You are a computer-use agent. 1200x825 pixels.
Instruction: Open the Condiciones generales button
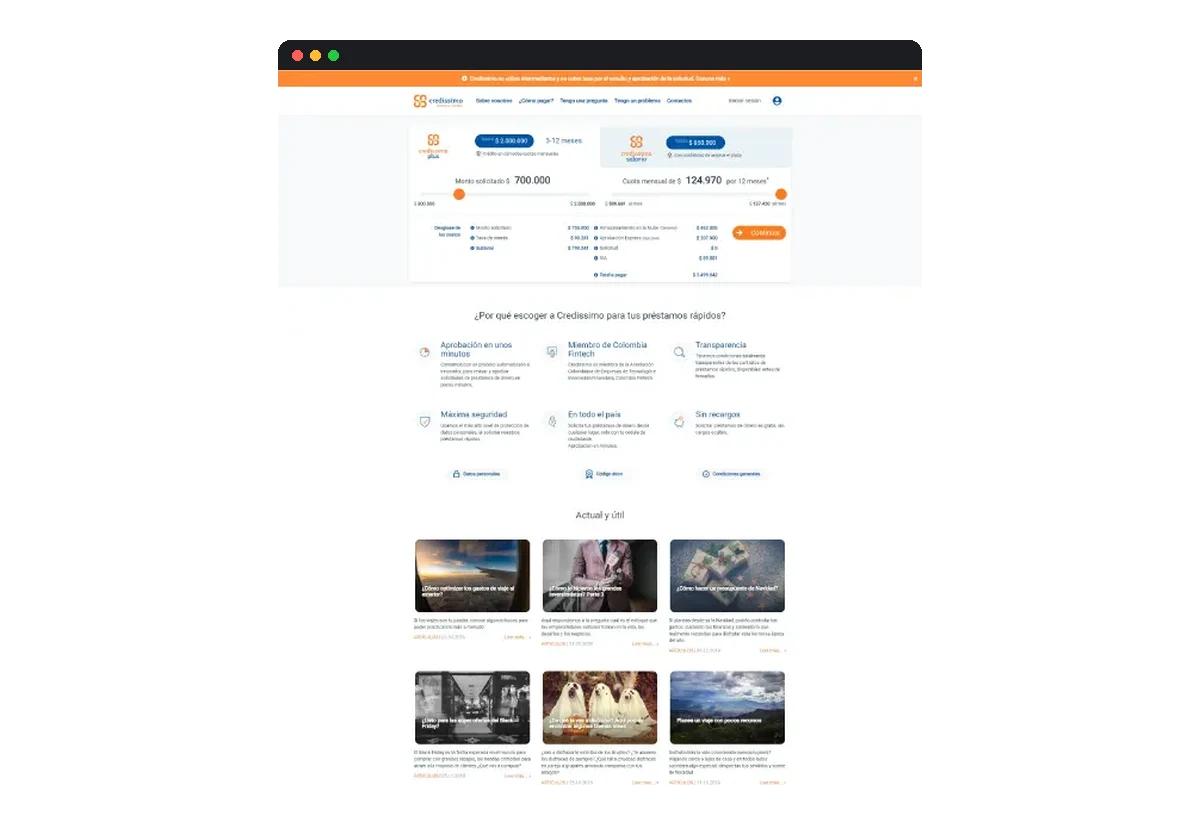pos(731,474)
